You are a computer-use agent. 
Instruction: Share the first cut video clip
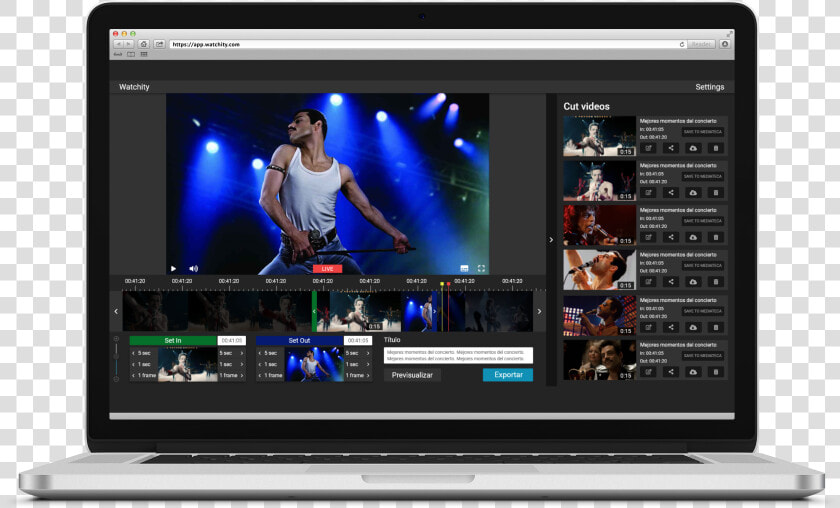click(x=671, y=148)
